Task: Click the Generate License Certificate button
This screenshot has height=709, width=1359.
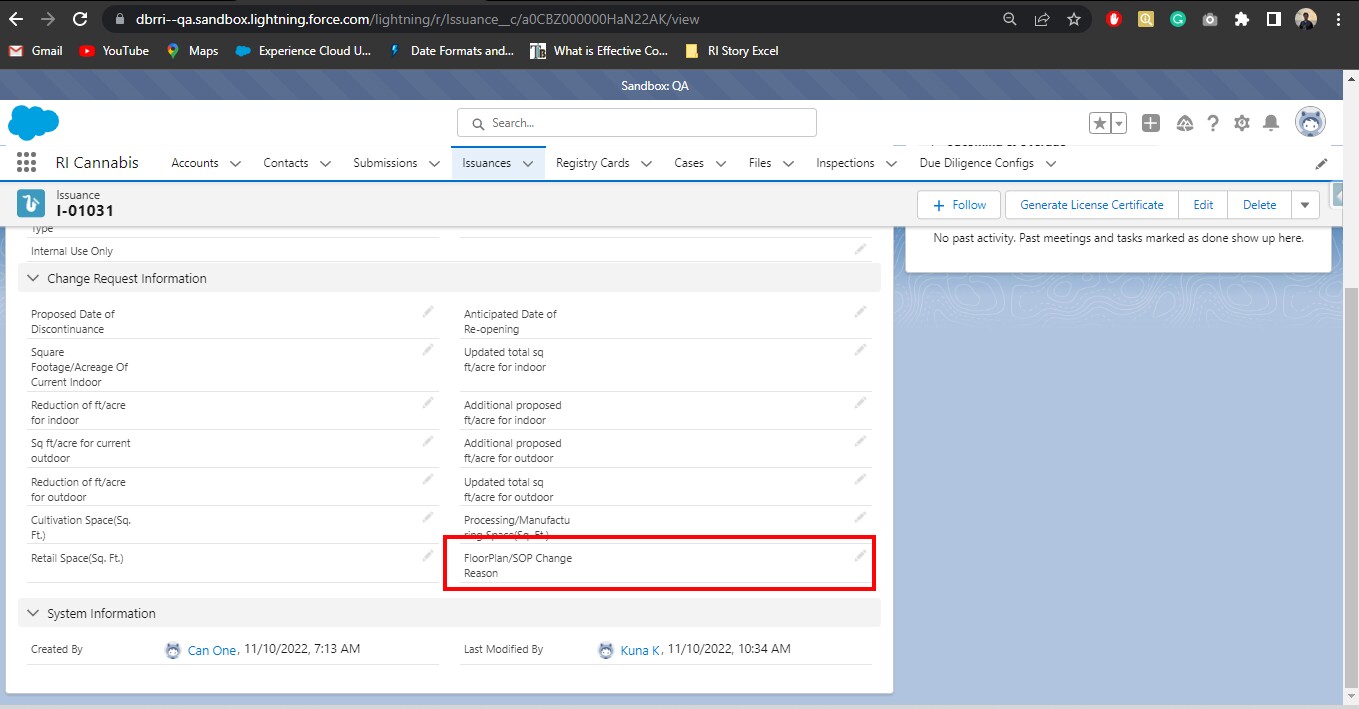Action: click(1091, 204)
